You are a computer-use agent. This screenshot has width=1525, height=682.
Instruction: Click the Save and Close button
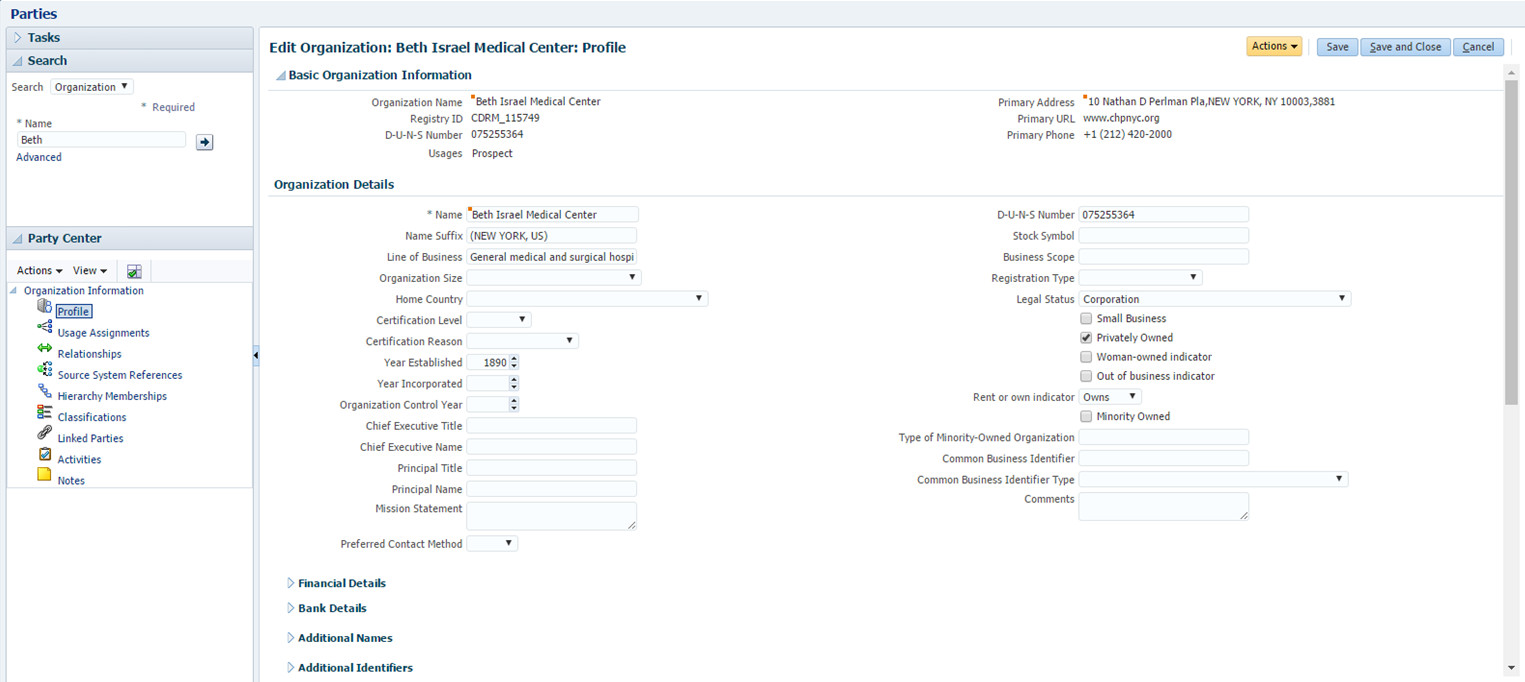(1405, 46)
